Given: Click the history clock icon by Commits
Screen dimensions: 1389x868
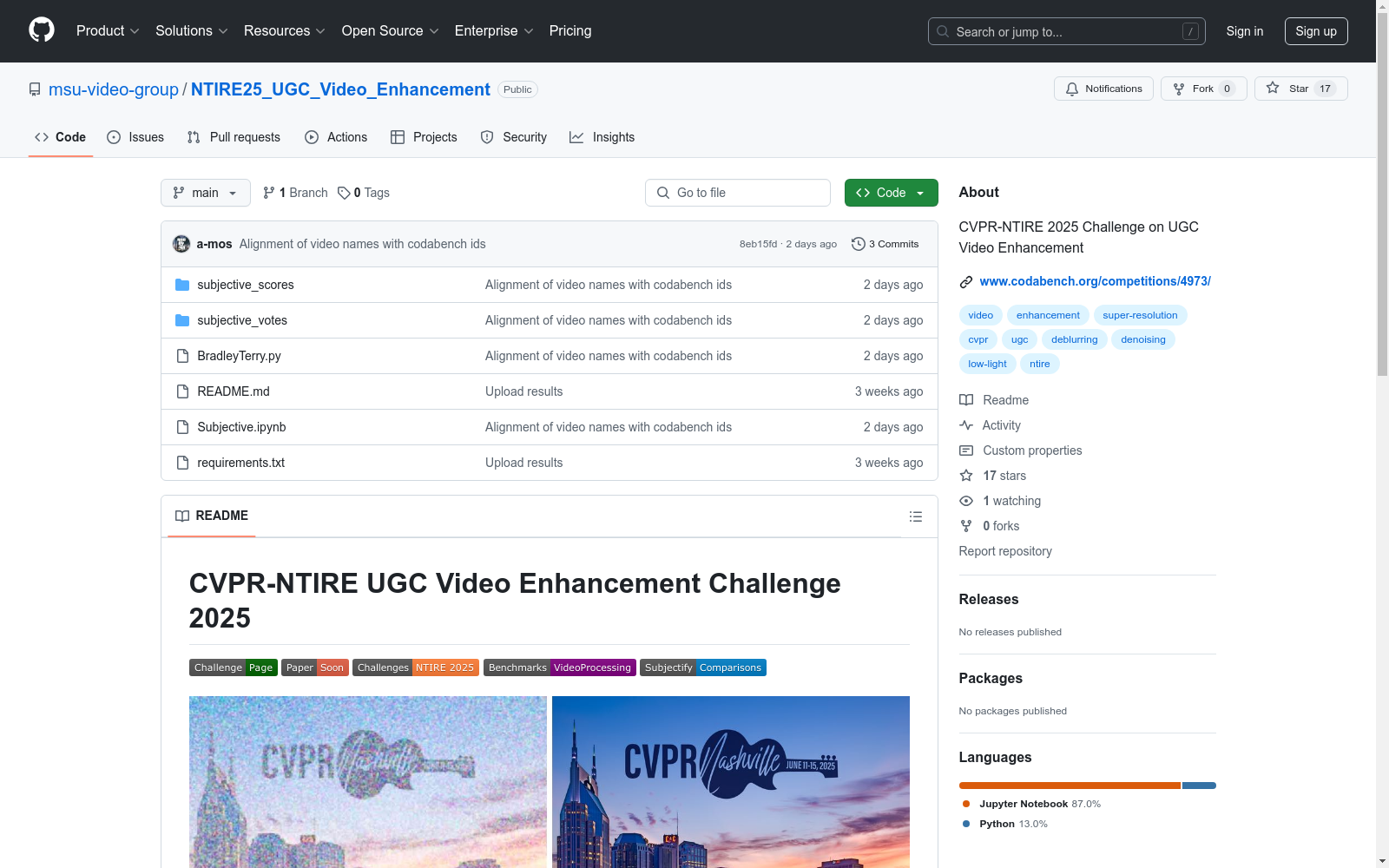Looking at the screenshot, I should [x=859, y=244].
